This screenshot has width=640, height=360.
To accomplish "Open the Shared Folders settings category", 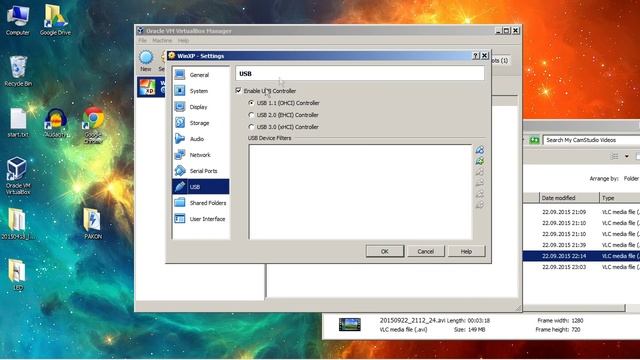I will [x=200, y=203].
